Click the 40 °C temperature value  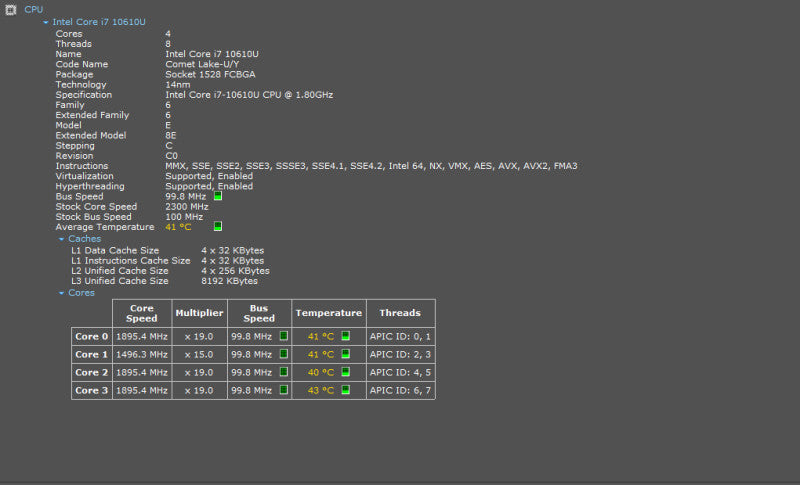(x=320, y=373)
